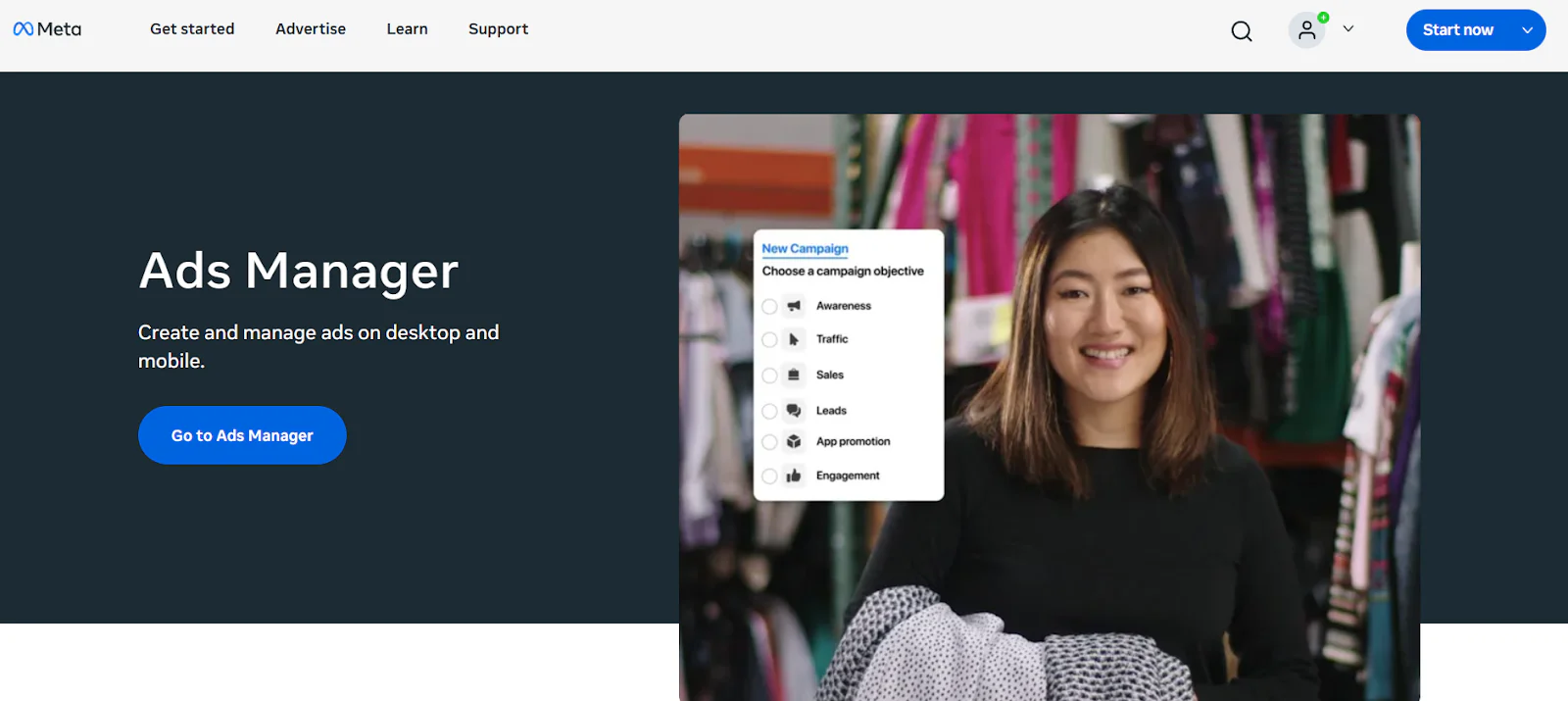Click the Leads label text
The image size is (1568, 701).
[831, 411]
